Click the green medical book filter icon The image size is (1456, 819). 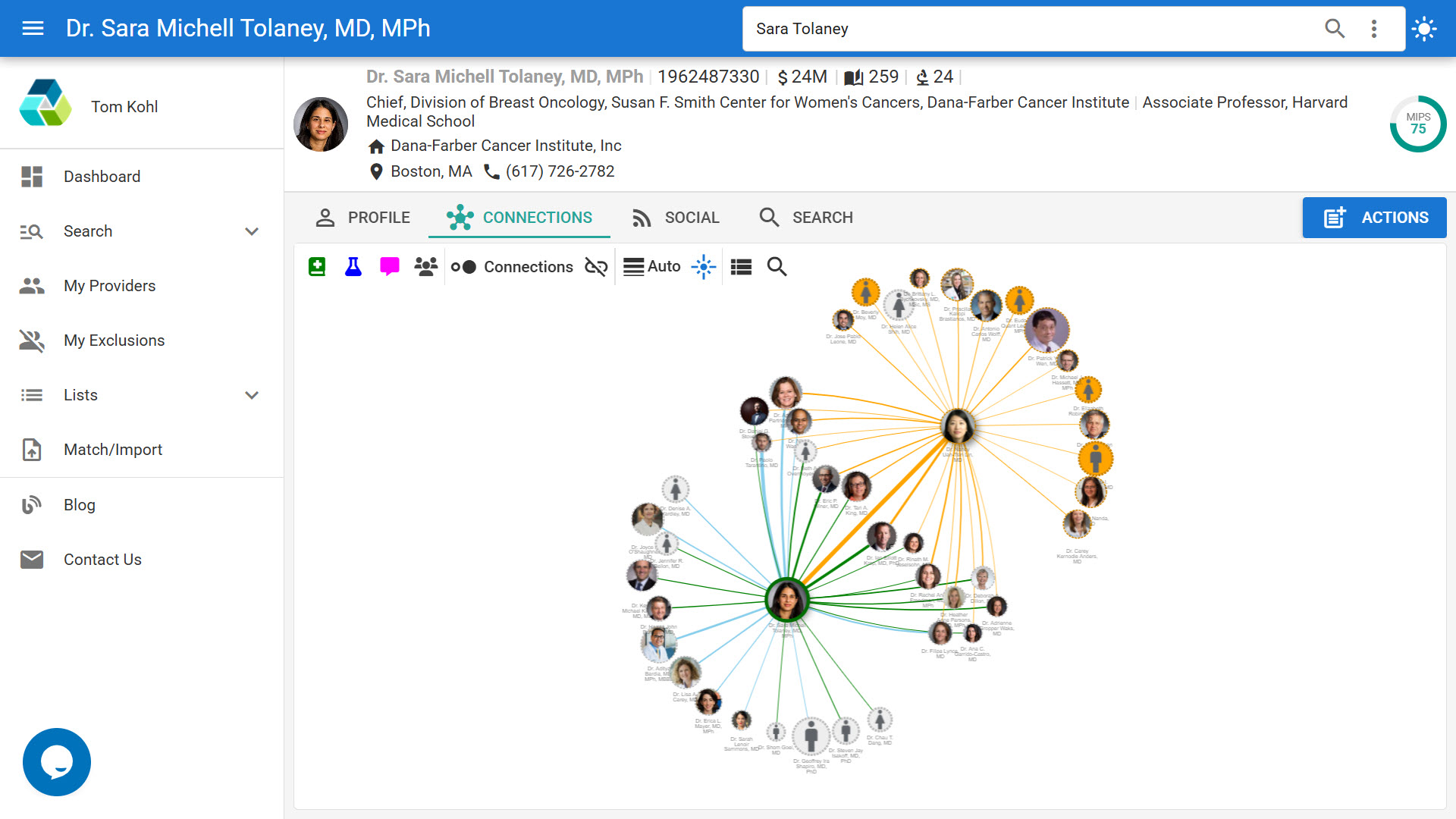click(317, 267)
